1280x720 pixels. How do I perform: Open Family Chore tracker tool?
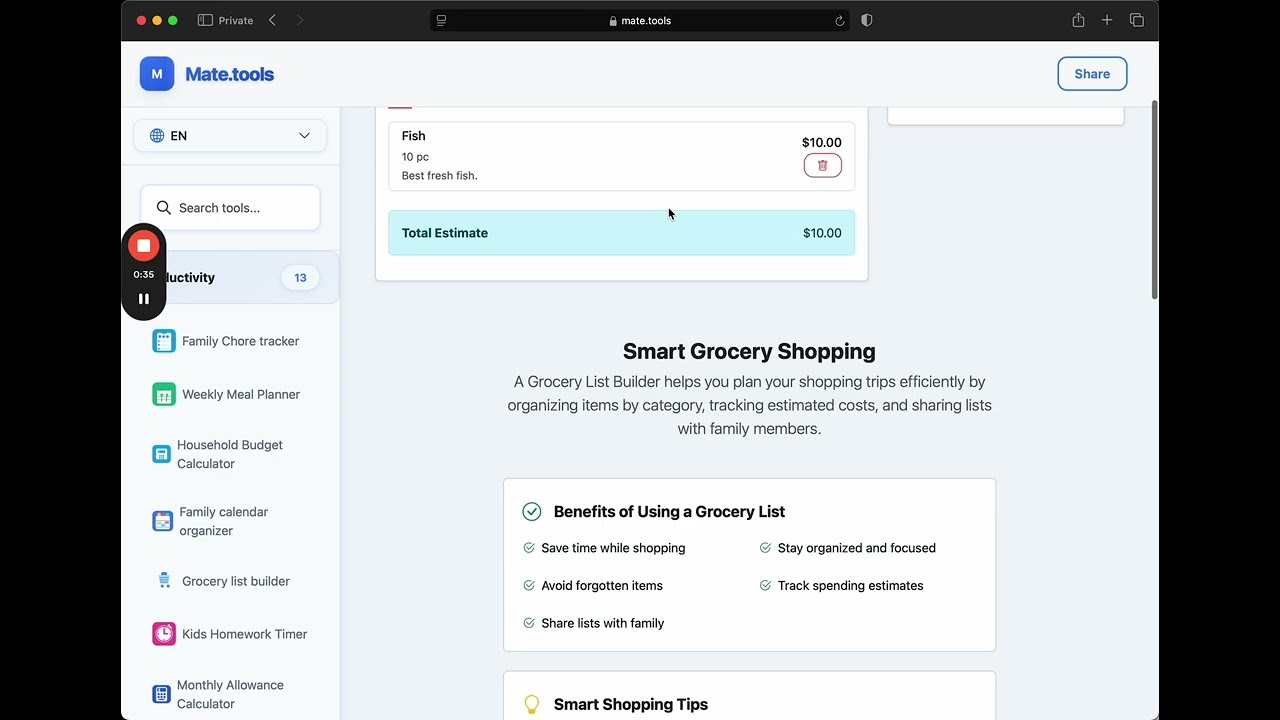coord(240,341)
